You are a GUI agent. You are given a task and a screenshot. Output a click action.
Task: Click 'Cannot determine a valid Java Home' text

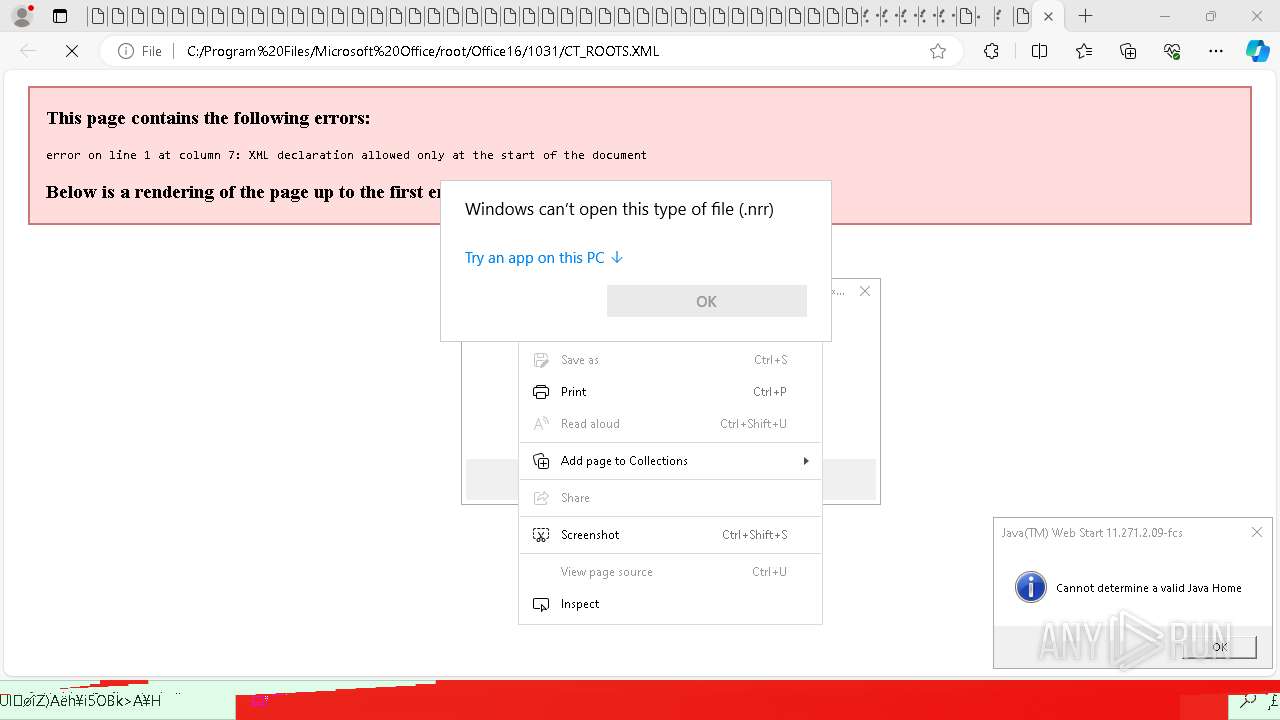pyautogui.click(x=1149, y=588)
